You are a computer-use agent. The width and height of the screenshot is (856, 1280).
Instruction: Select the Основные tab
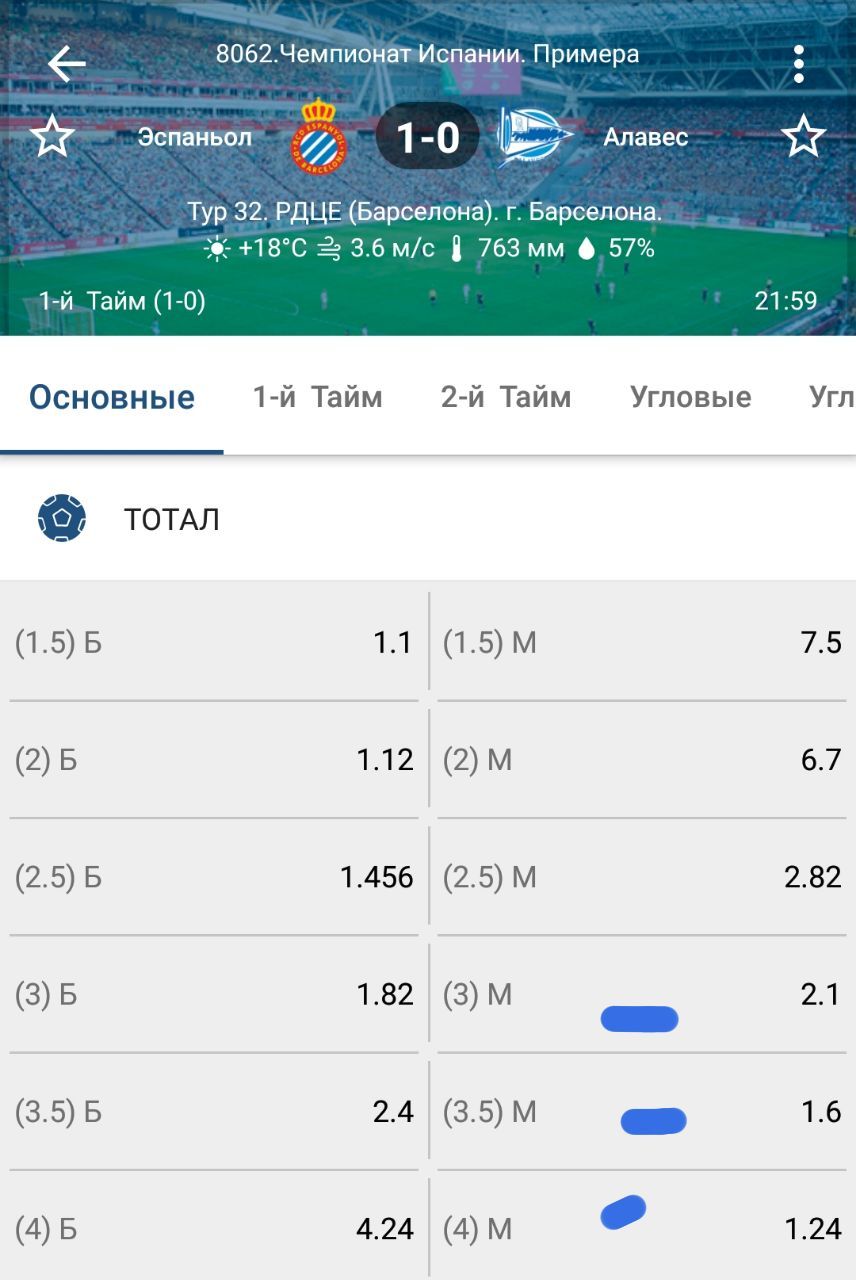click(112, 398)
